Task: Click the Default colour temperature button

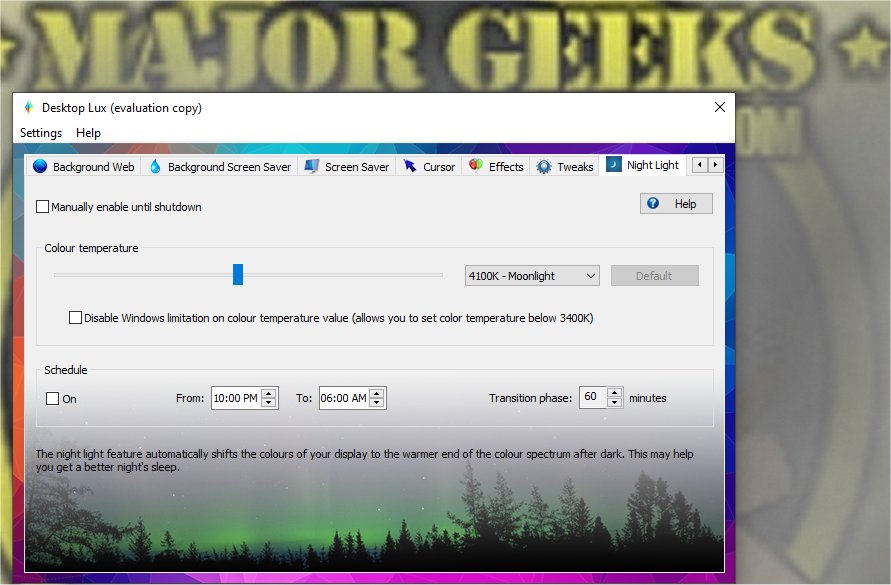Action: [655, 276]
